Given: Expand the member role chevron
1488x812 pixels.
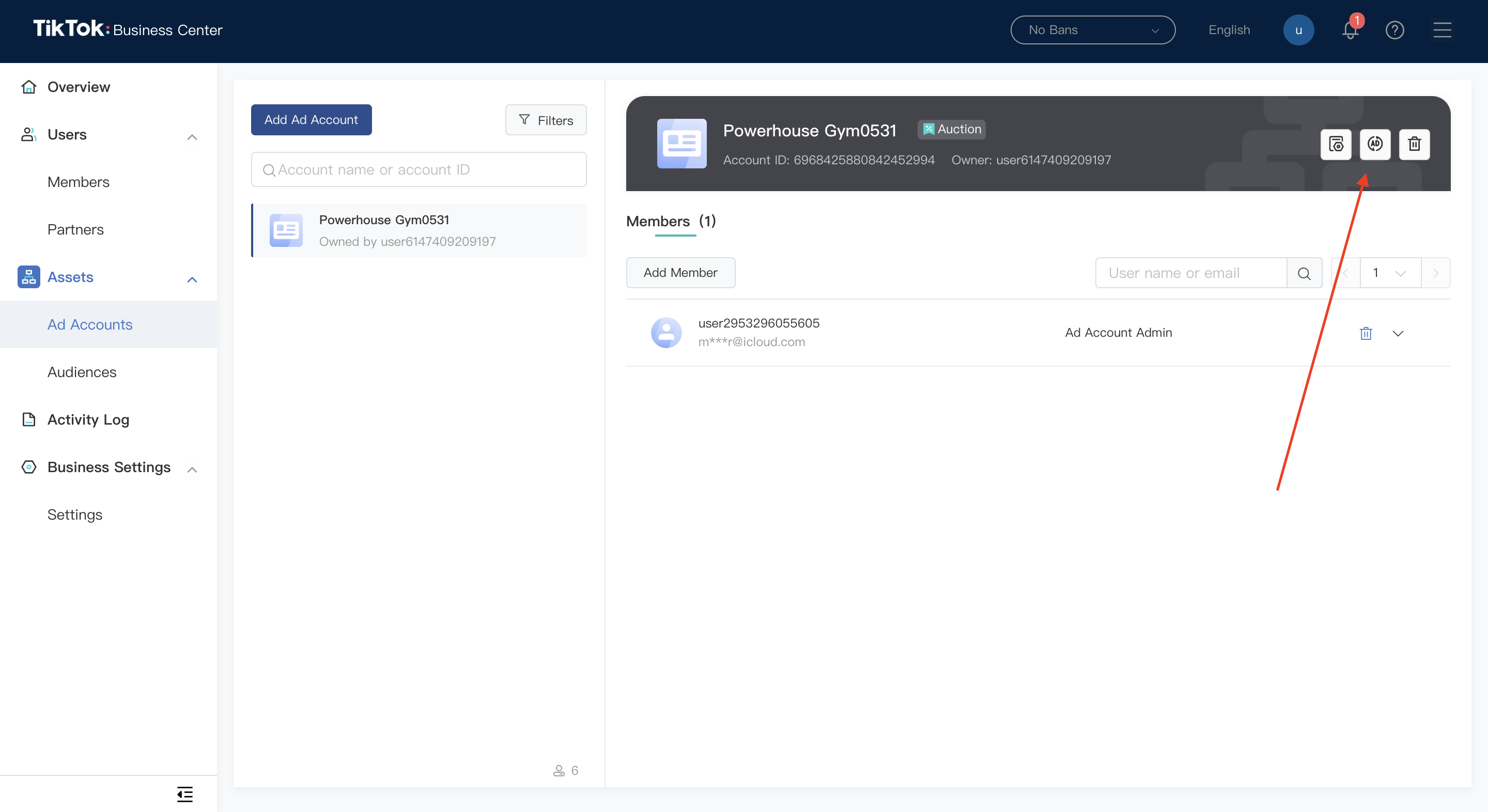Looking at the screenshot, I should [x=1398, y=333].
